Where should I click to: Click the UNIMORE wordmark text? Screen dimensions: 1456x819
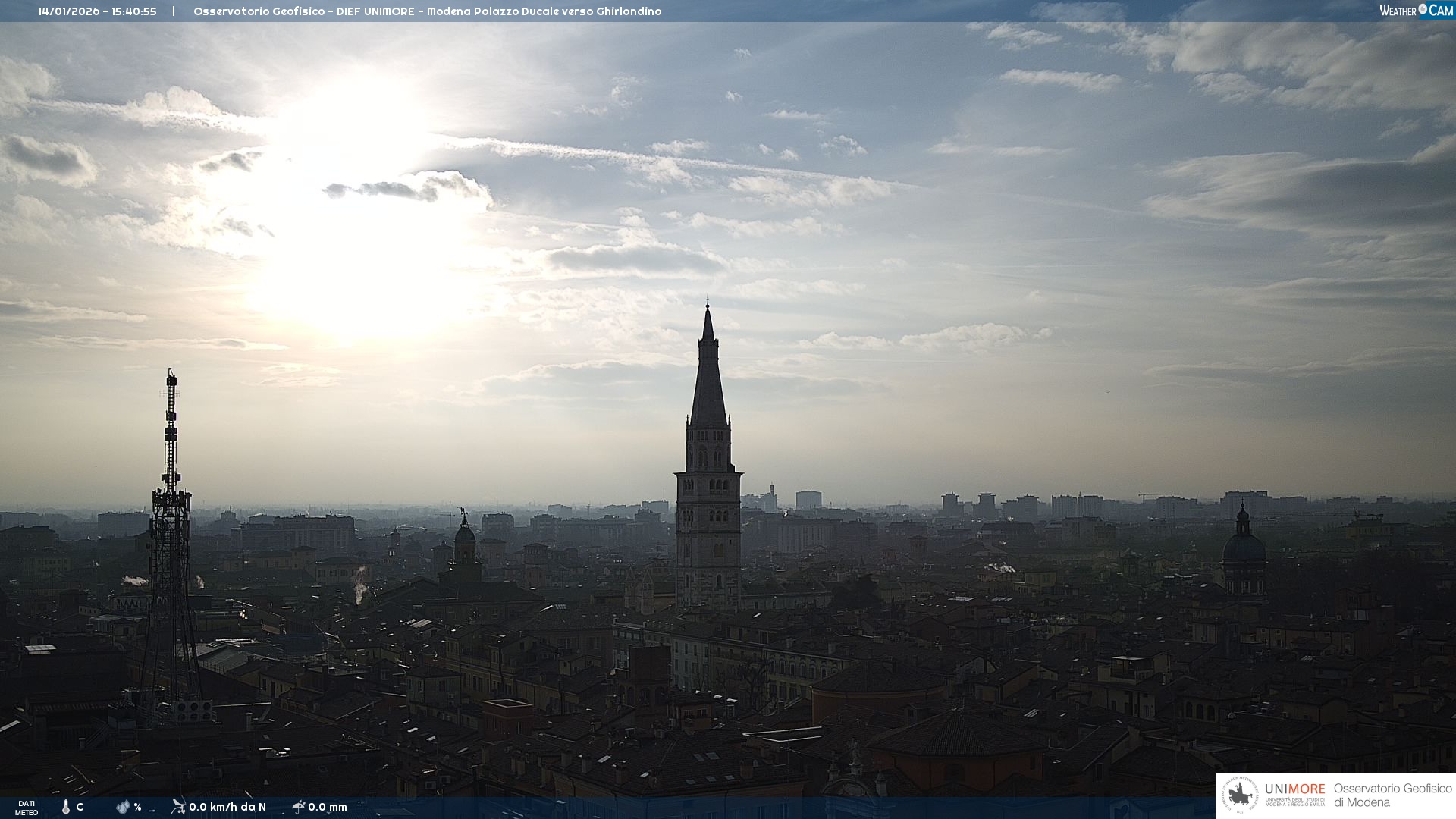point(1294,789)
